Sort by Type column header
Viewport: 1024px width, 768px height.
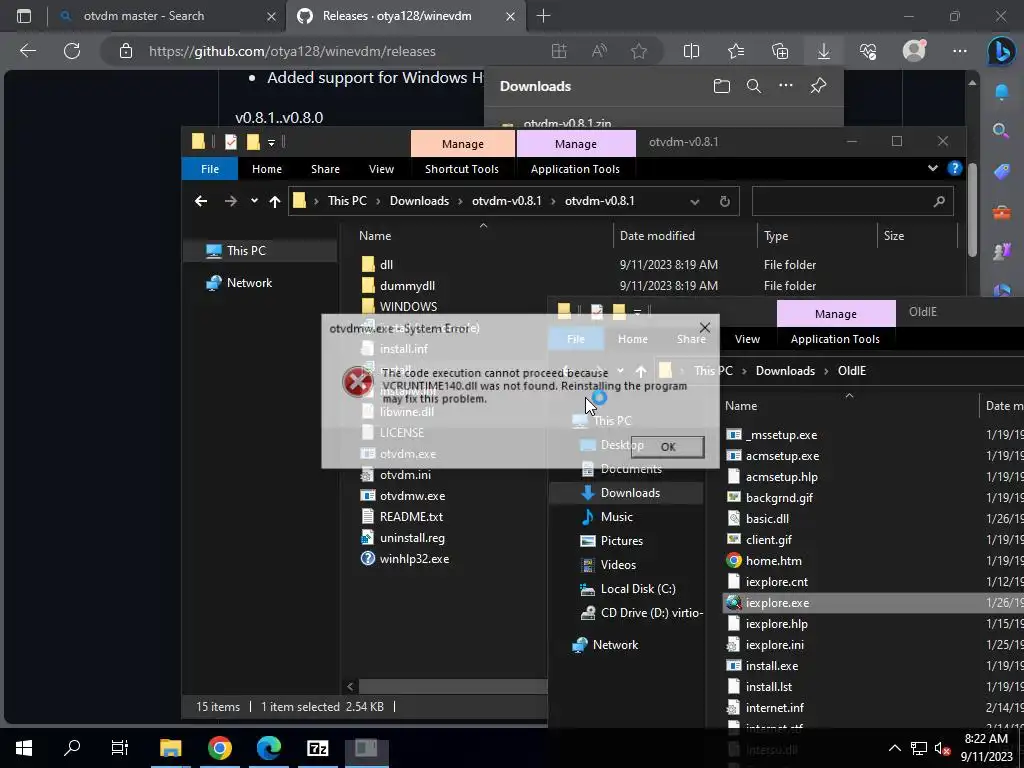[776, 236]
